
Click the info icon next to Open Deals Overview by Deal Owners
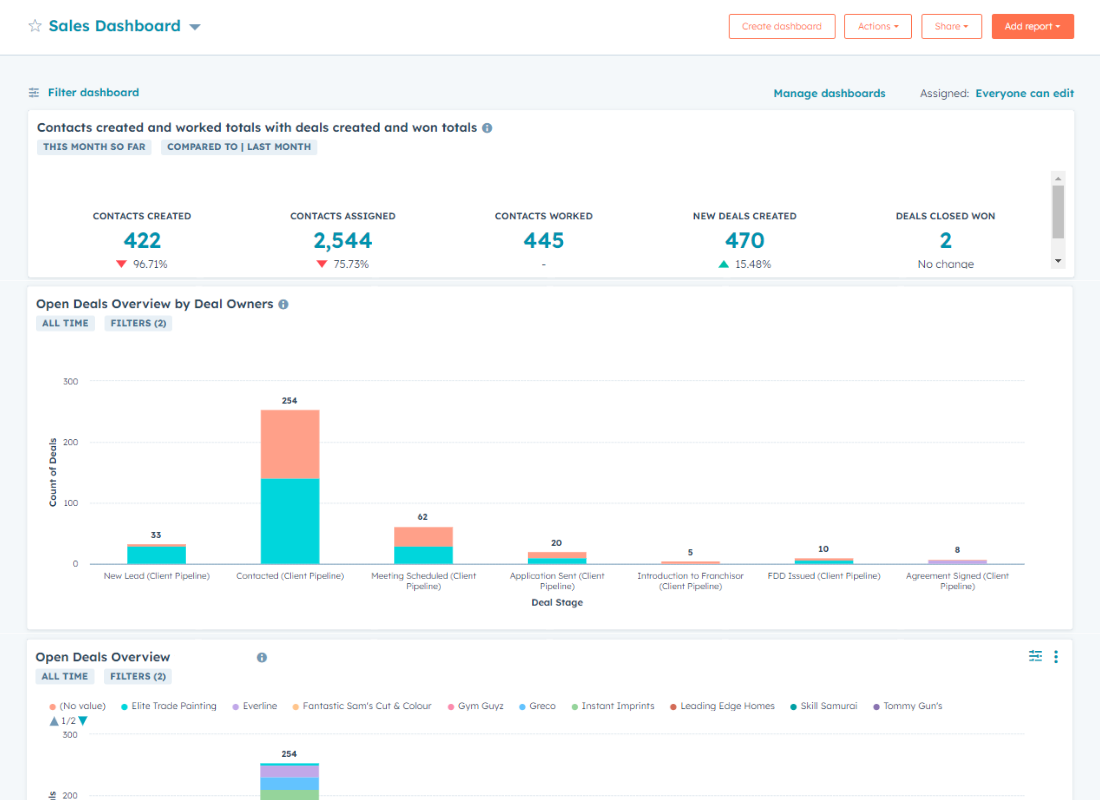coord(283,304)
